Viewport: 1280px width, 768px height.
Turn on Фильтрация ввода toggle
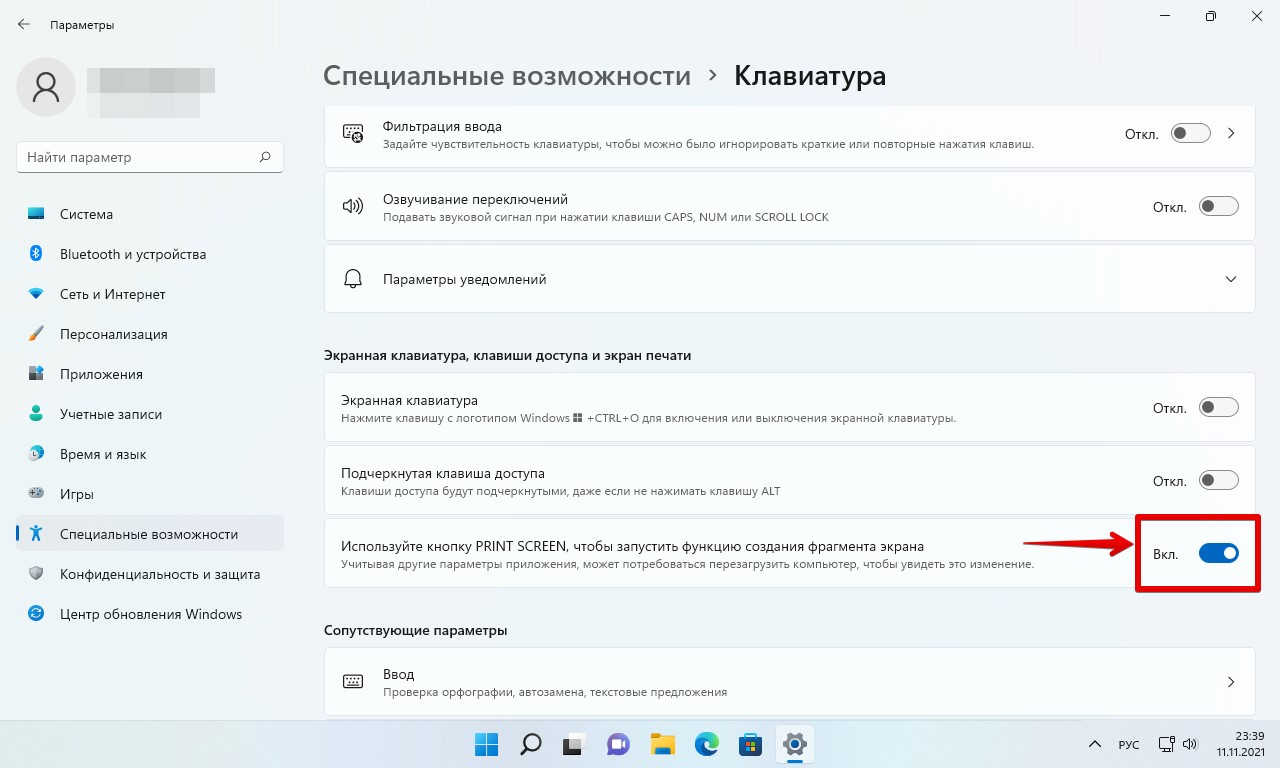1191,134
